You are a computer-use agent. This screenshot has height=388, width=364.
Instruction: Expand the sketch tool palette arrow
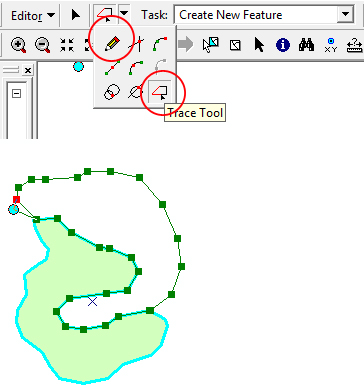124,14
